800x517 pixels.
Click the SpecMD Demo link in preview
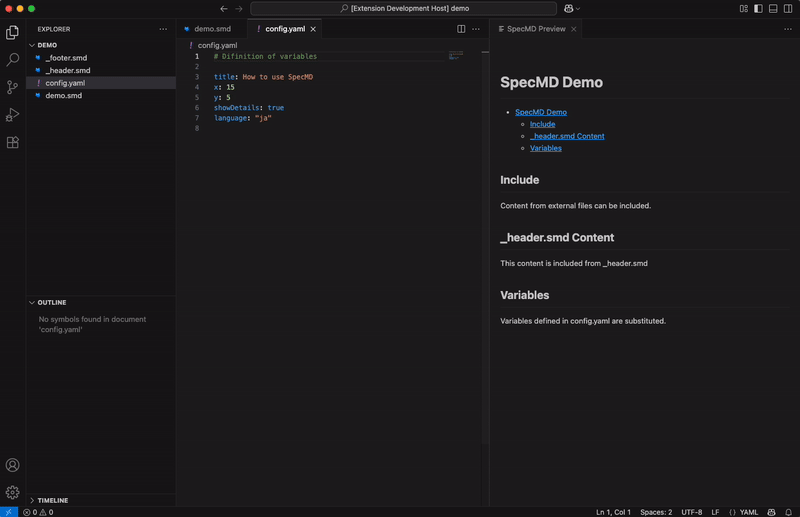point(541,112)
